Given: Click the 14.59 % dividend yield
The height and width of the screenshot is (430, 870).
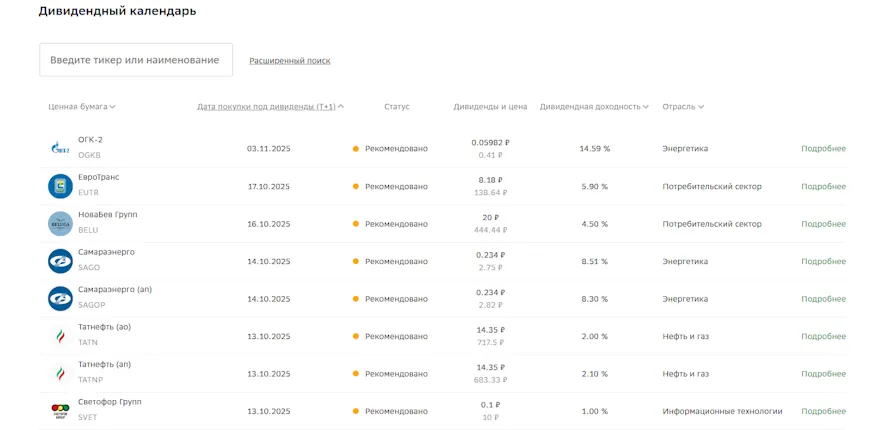Looking at the screenshot, I should click(595, 149).
